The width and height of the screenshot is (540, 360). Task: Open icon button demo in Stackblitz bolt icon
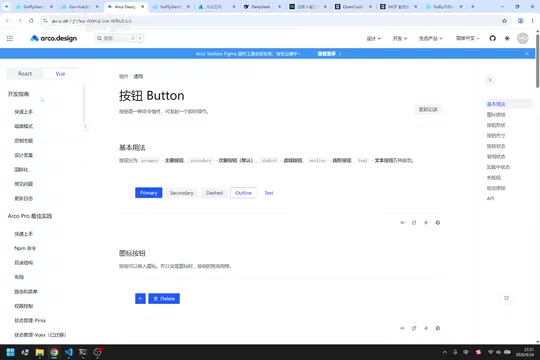click(426, 328)
